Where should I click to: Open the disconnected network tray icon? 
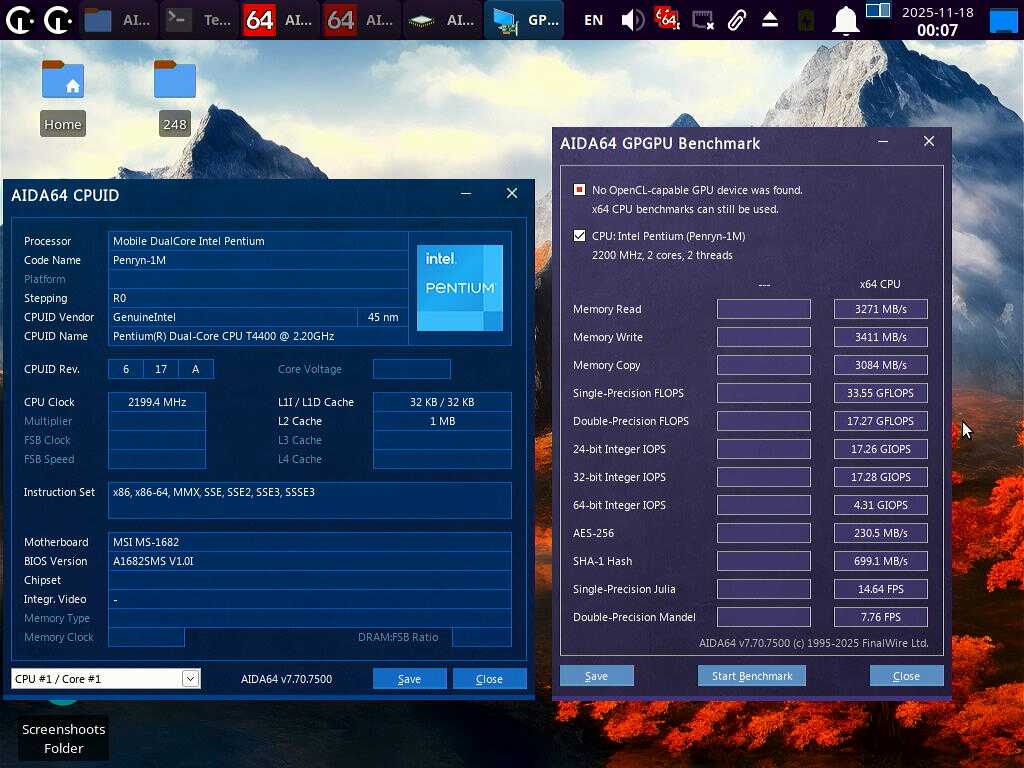(702, 20)
